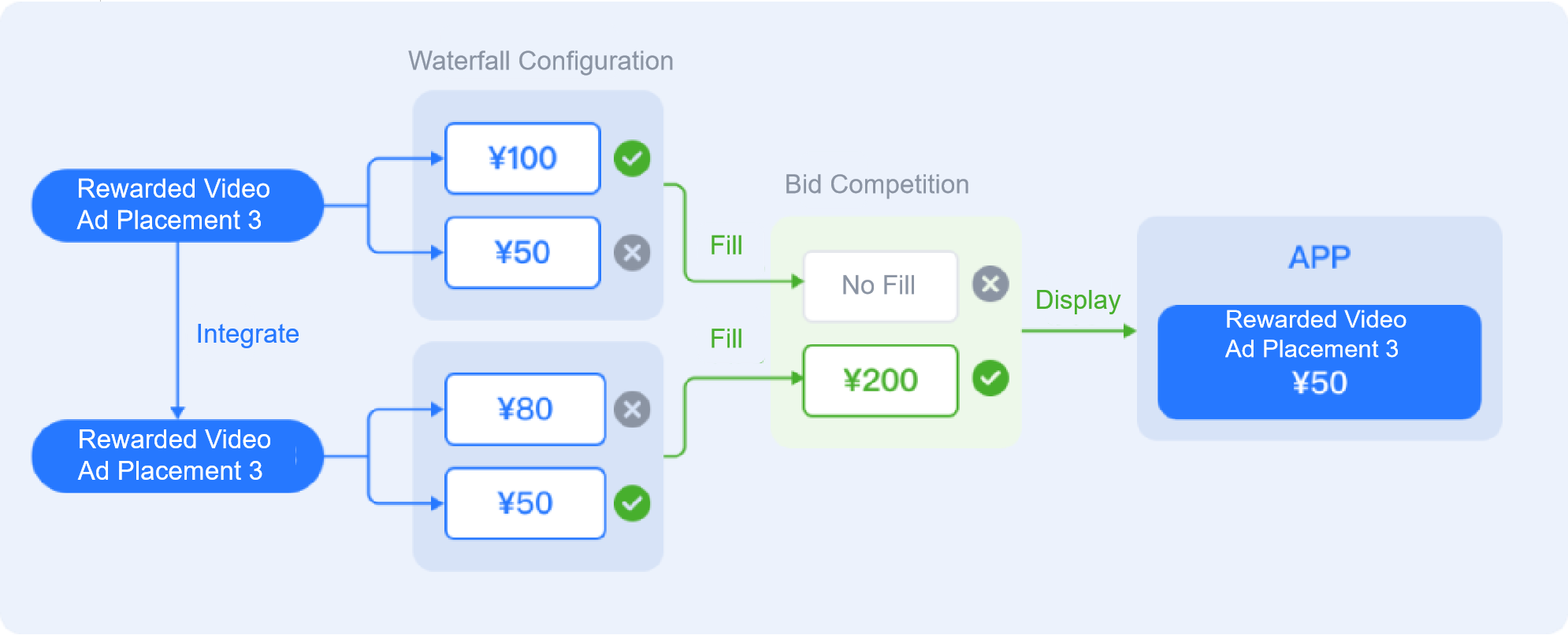
Task: Click the green ¥200 bid box
Action: point(880,381)
